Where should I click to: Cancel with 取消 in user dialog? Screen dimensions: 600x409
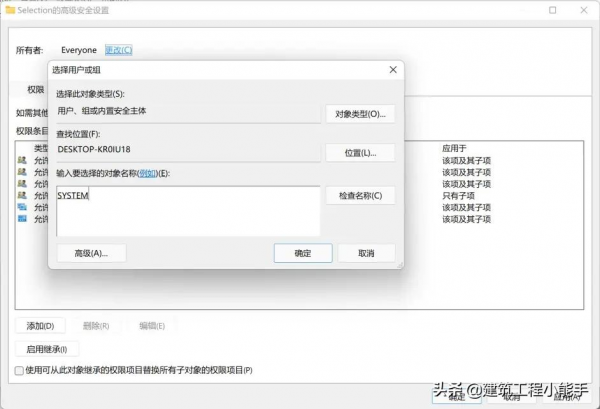(x=366, y=253)
